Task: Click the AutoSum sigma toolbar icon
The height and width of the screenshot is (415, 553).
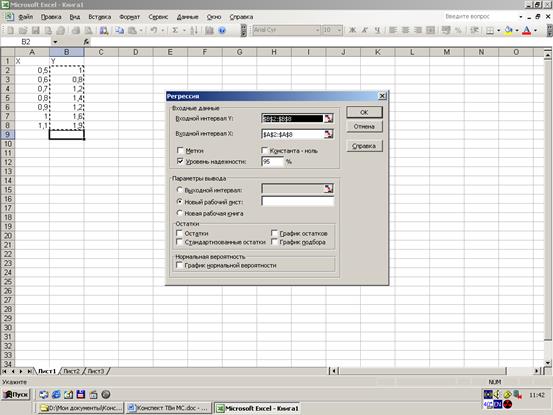Action: coord(175,30)
